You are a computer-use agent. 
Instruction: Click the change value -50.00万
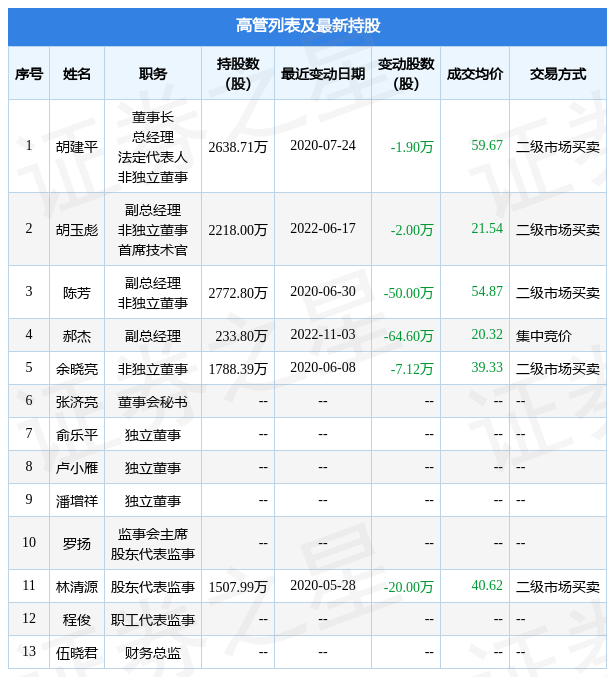(x=408, y=293)
